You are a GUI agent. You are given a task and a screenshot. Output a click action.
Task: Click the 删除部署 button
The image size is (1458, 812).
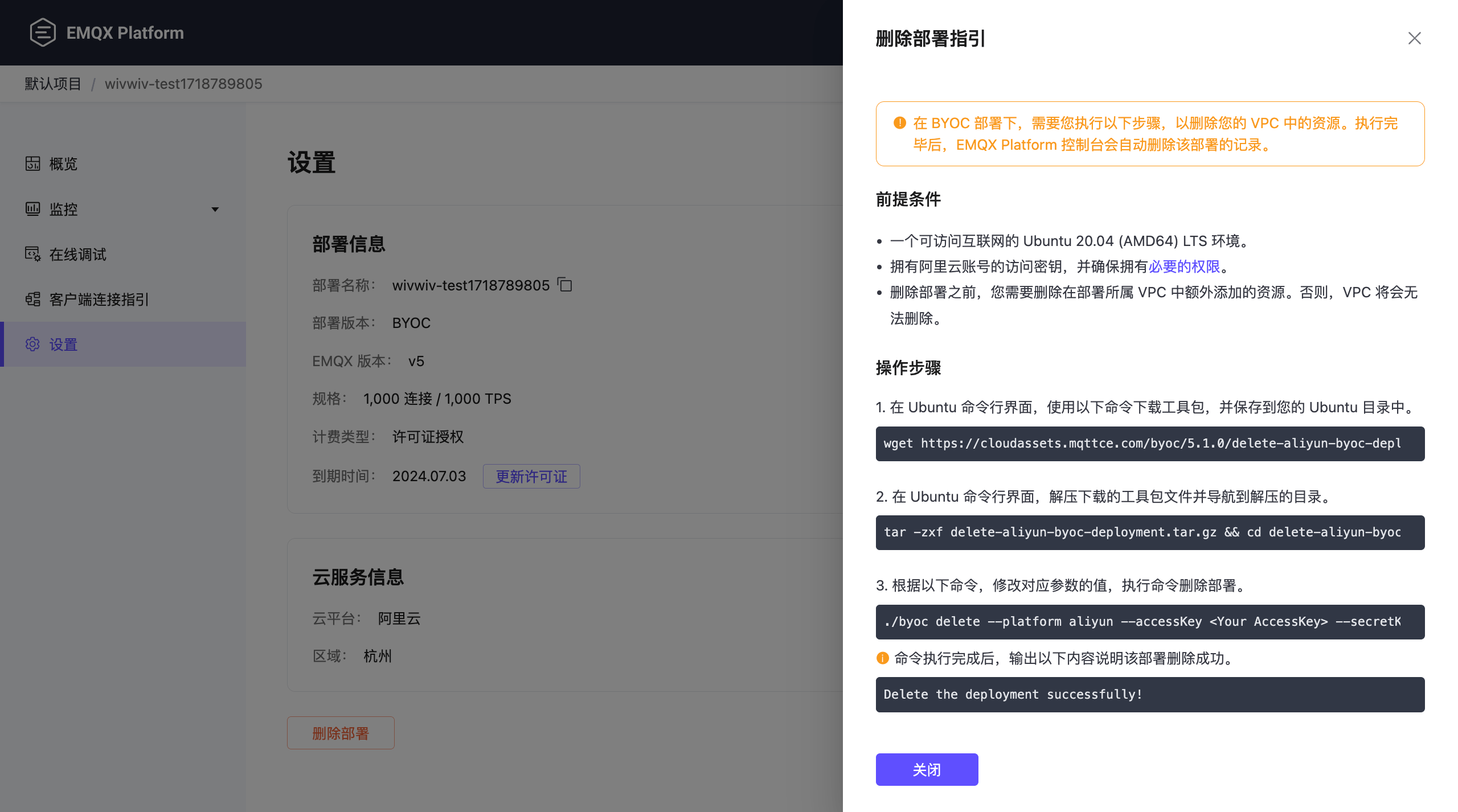click(341, 733)
